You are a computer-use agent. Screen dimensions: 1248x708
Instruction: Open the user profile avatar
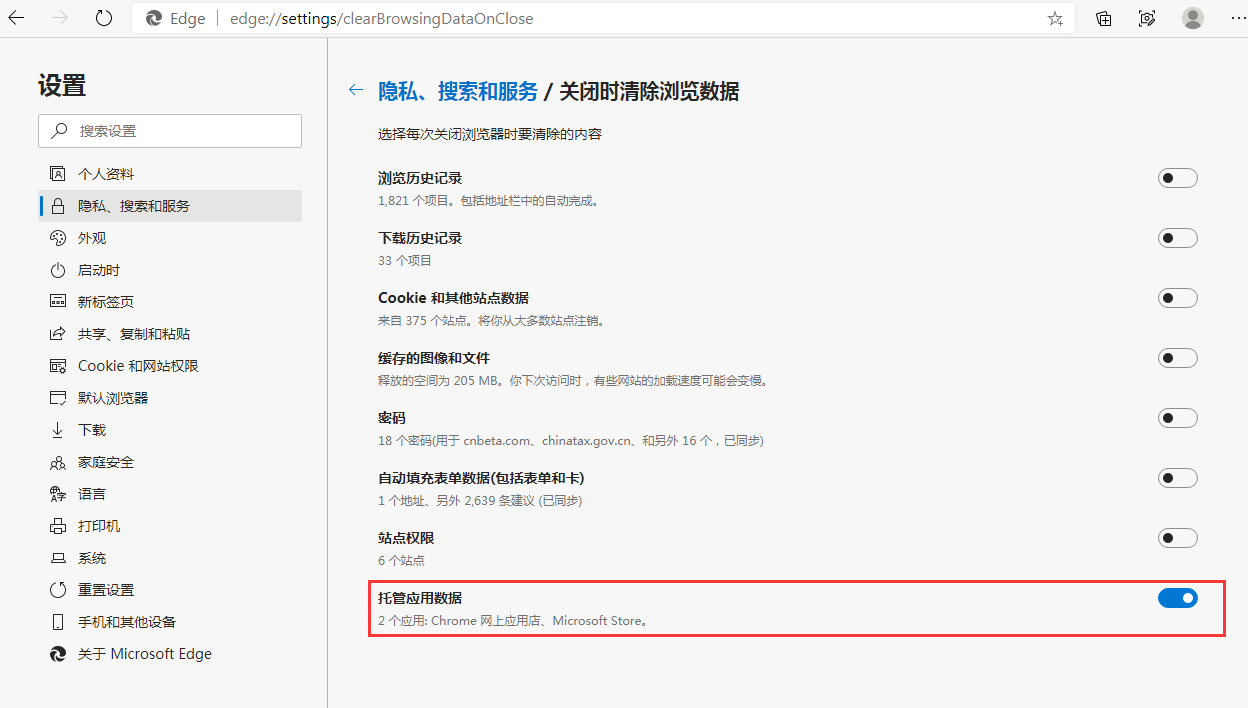[x=1192, y=18]
